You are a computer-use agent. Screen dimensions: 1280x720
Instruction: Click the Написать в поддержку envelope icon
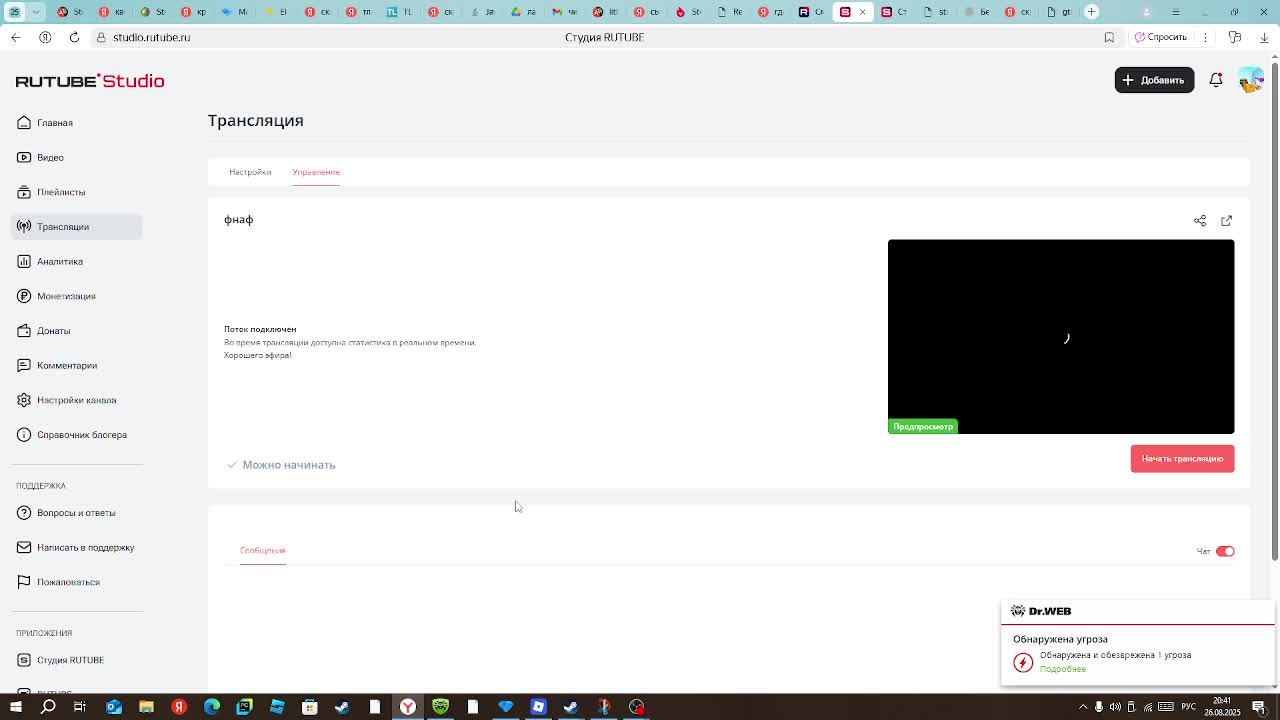pos(24,547)
